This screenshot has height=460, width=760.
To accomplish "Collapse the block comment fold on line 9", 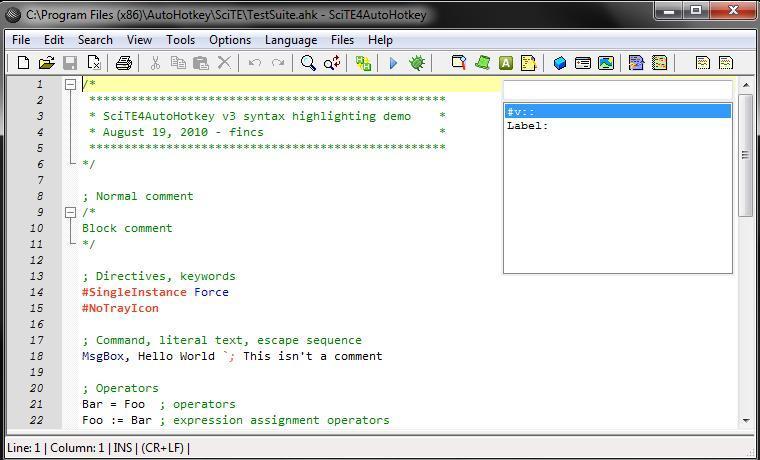I will pyautogui.click(x=70, y=212).
